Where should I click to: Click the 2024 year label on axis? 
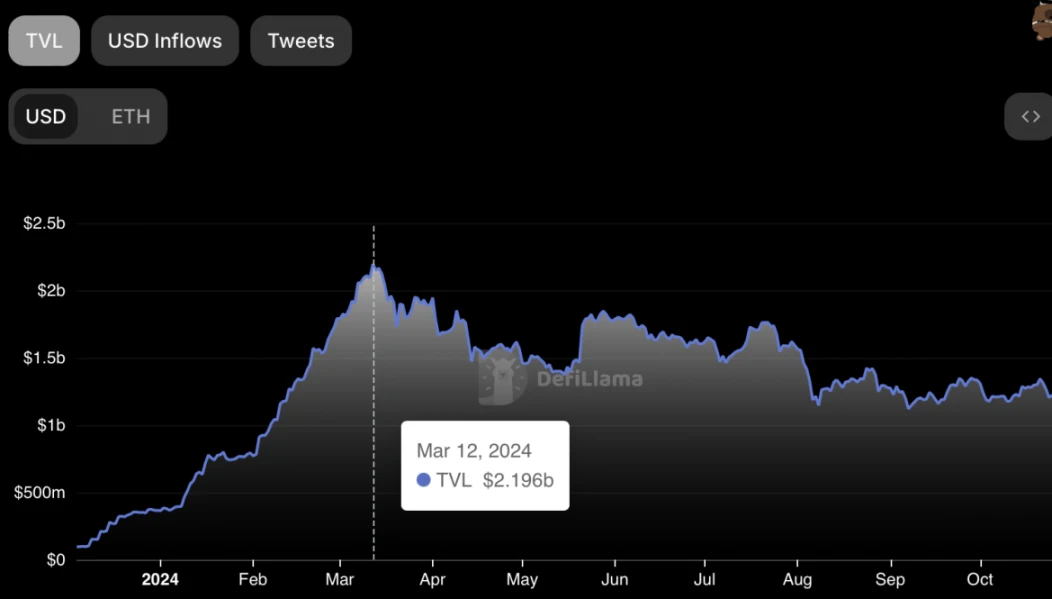pos(160,579)
